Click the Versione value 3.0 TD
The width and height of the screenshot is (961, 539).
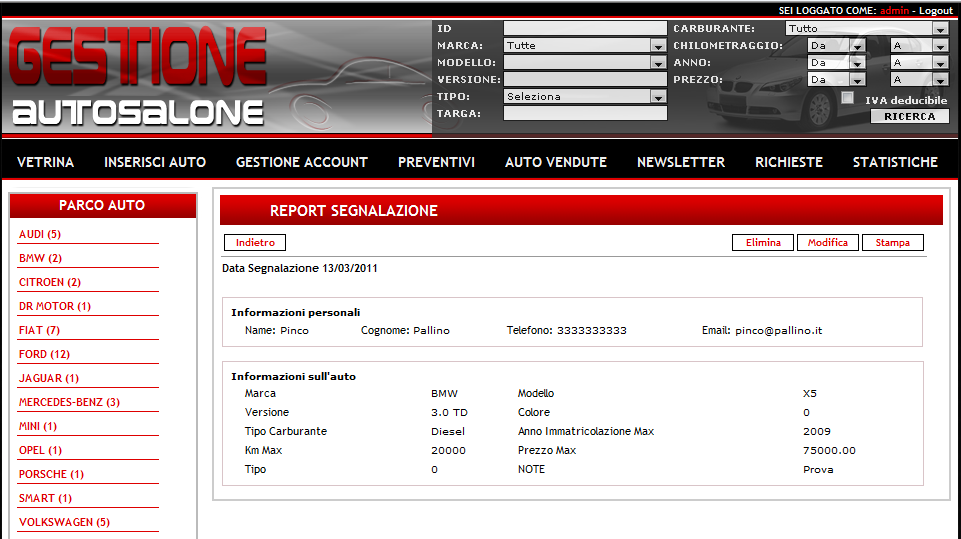coord(449,413)
